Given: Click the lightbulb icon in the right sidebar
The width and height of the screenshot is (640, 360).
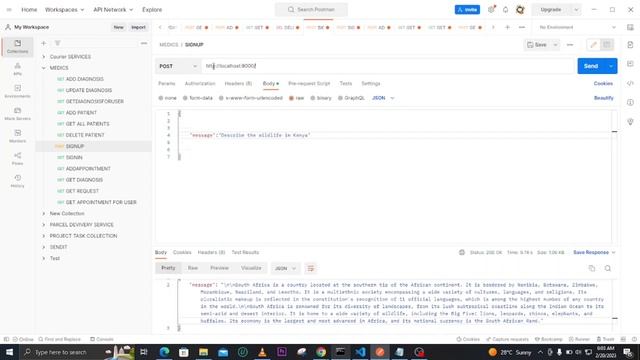Looking at the screenshot, I should point(630,122).
